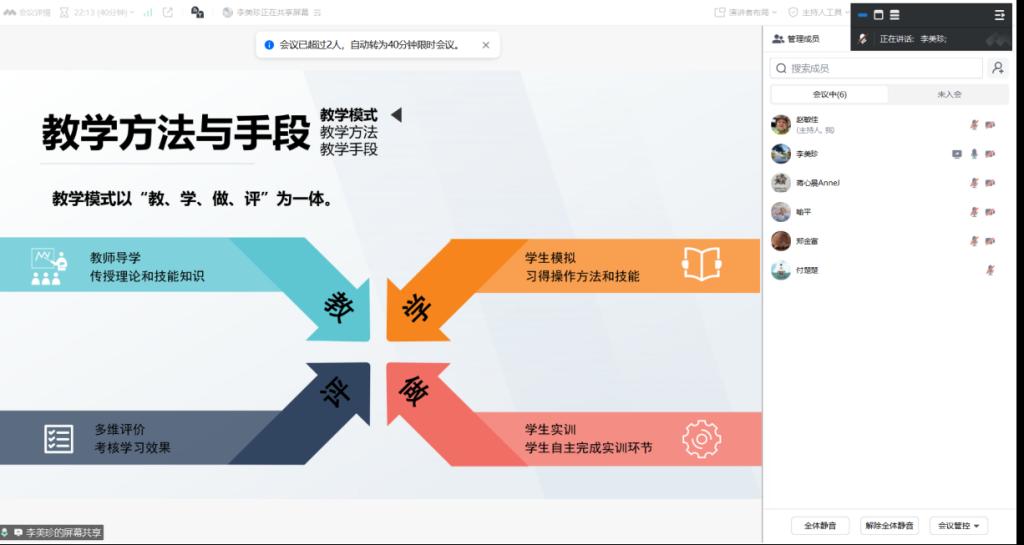Image resolution: width=1024 pixels, height=545 pixels.
Task: Toggle 赵敏佳's microphone mute icon
Action: click(974, 124)
